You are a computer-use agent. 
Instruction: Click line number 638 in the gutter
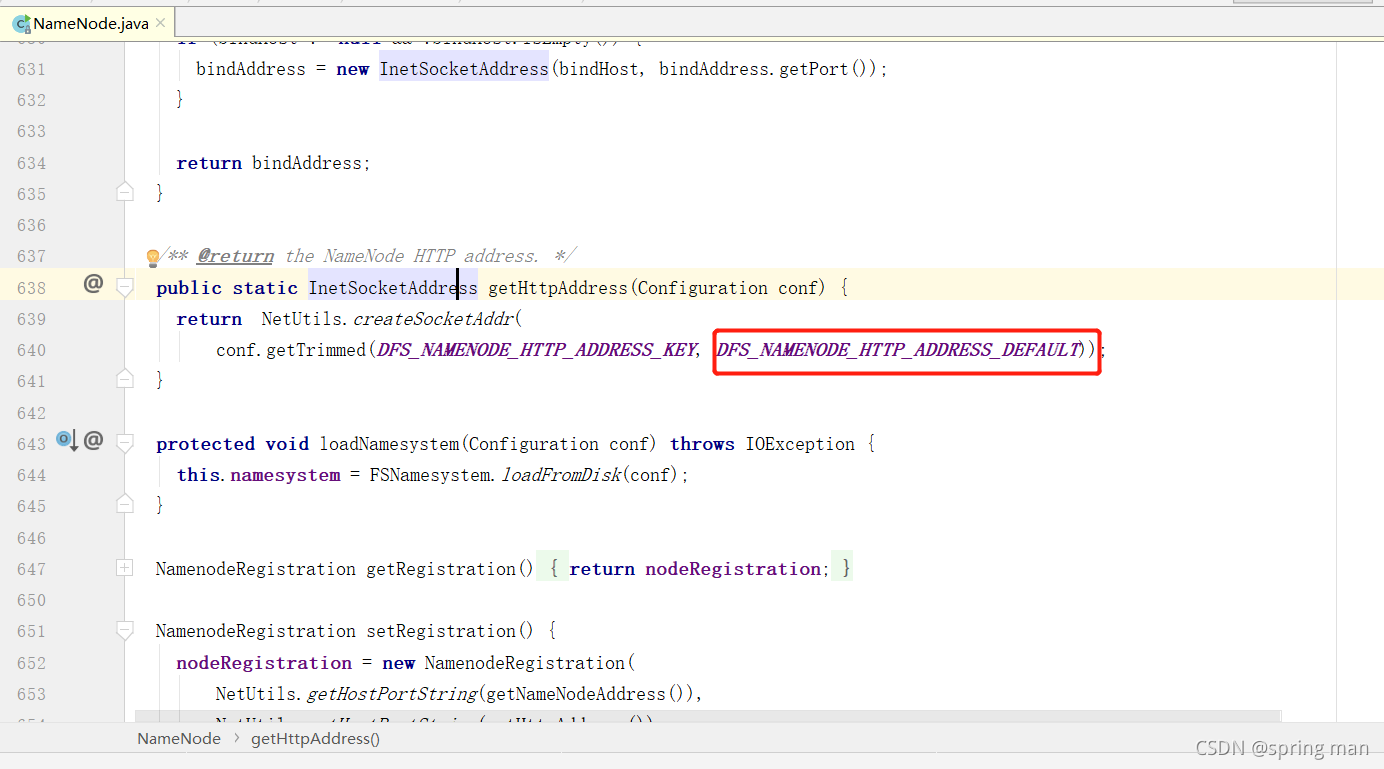coord(31,288)
